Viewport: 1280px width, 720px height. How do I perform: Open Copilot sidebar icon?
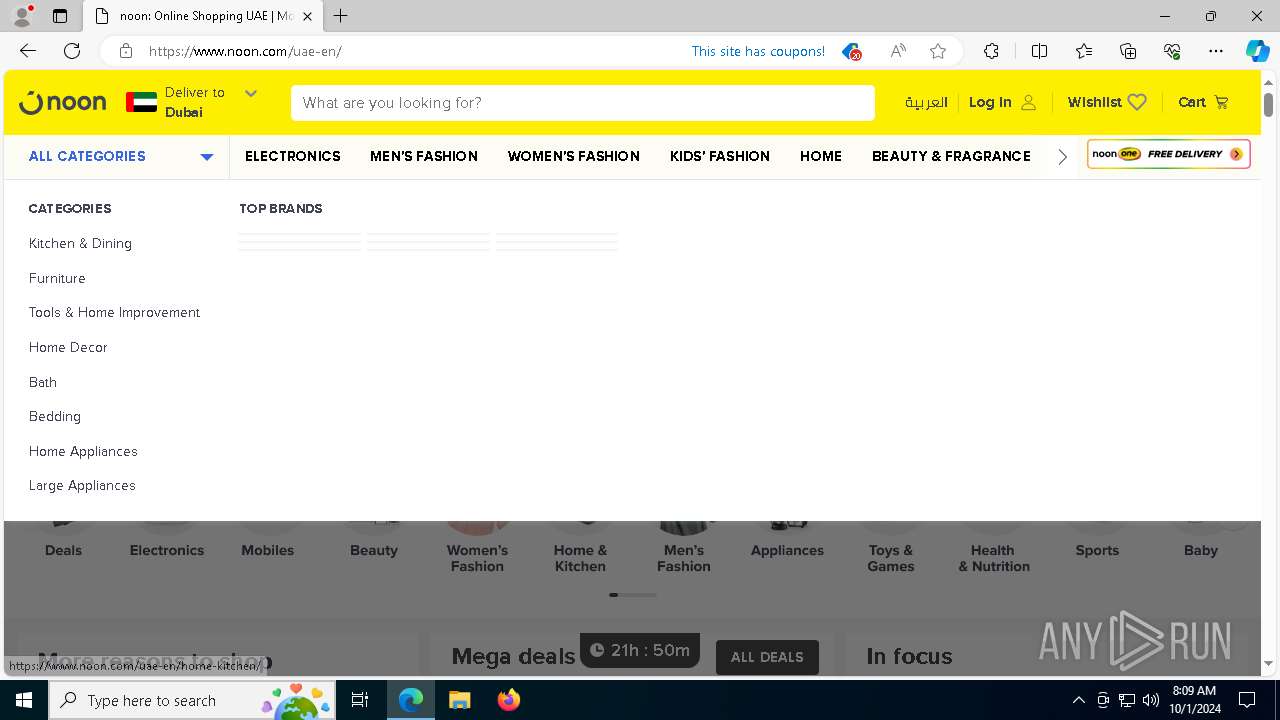[x=1257, y=51]
